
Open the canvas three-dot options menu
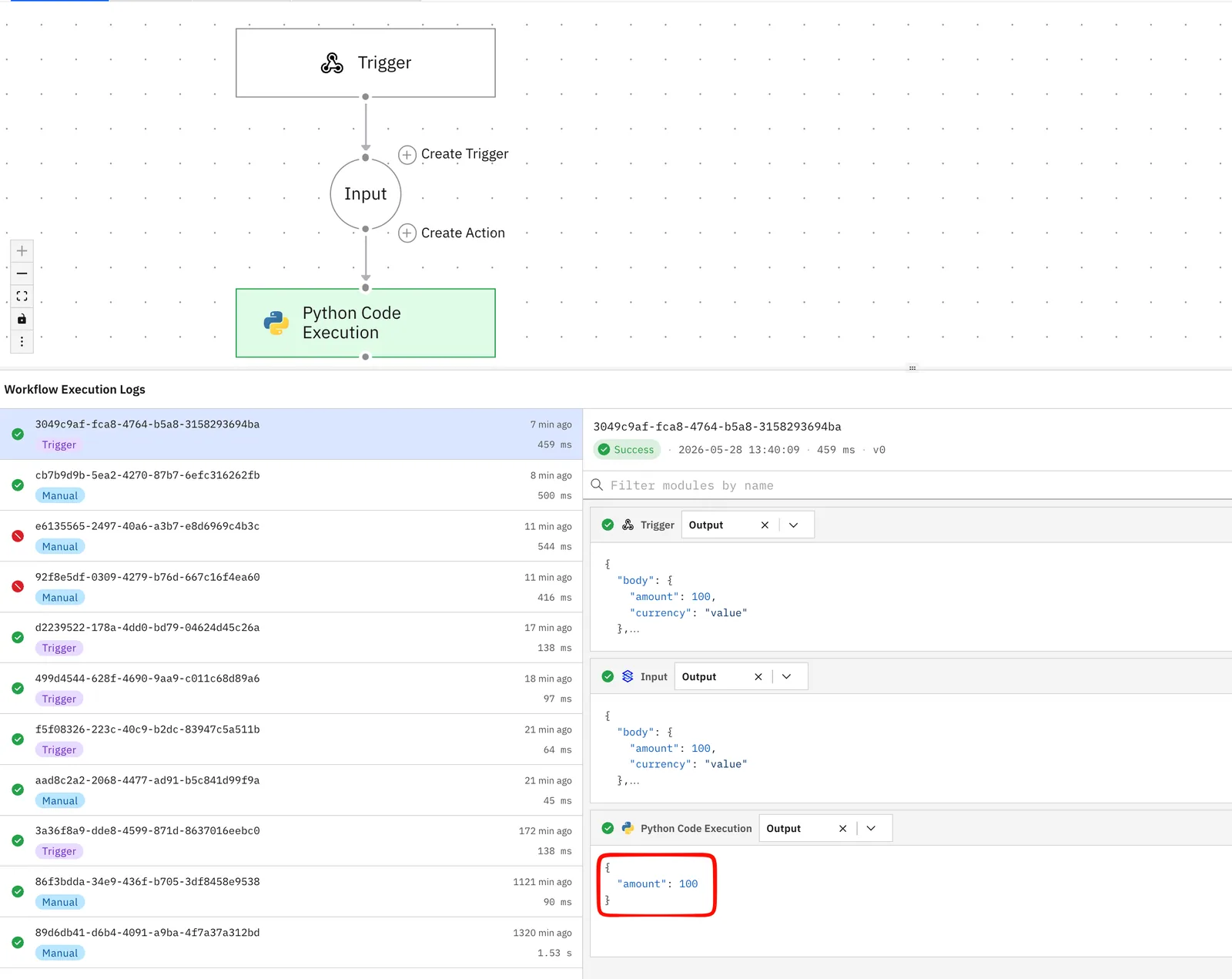[22, 341]
